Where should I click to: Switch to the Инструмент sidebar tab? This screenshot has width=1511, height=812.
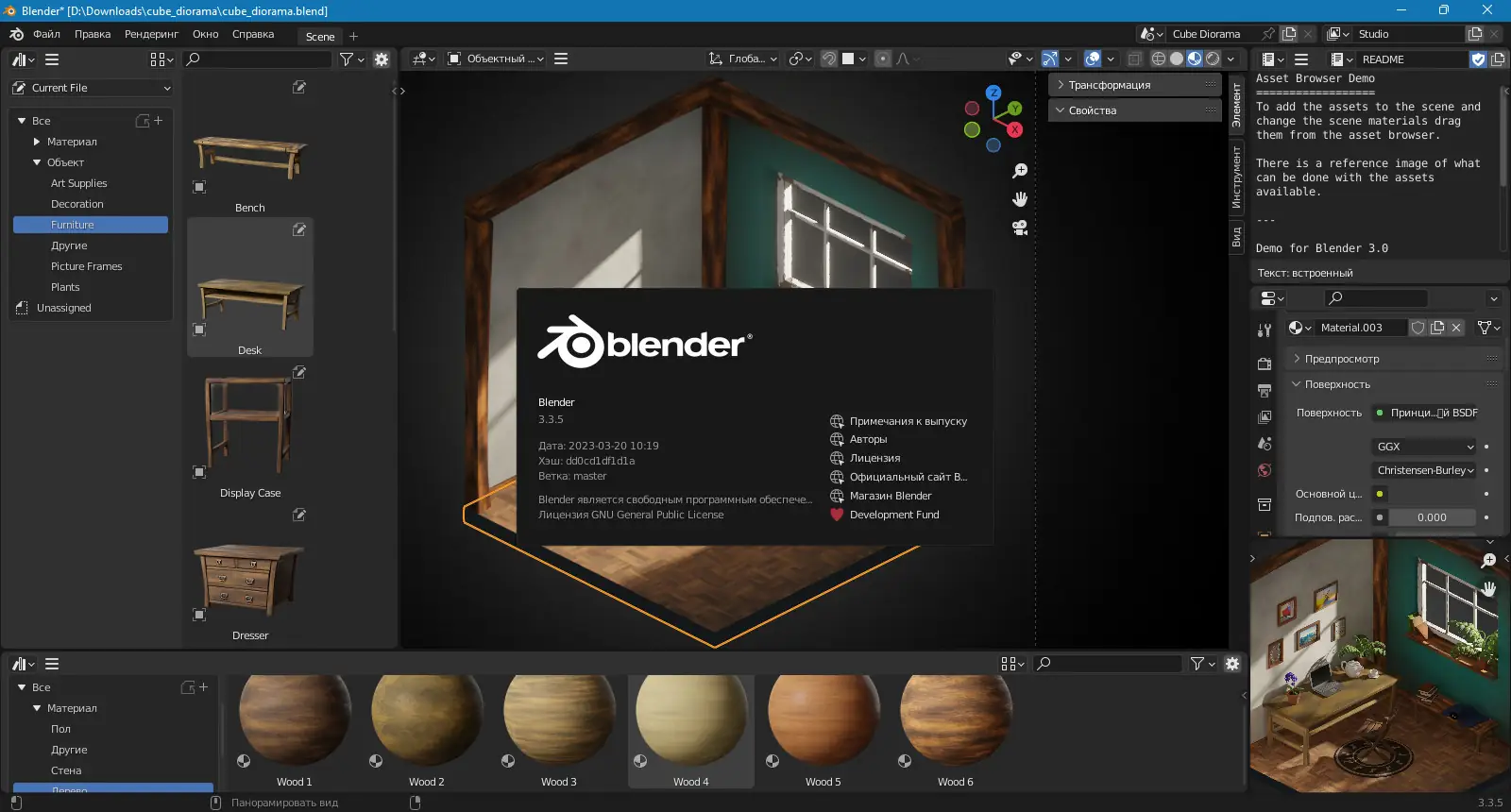1236,178
